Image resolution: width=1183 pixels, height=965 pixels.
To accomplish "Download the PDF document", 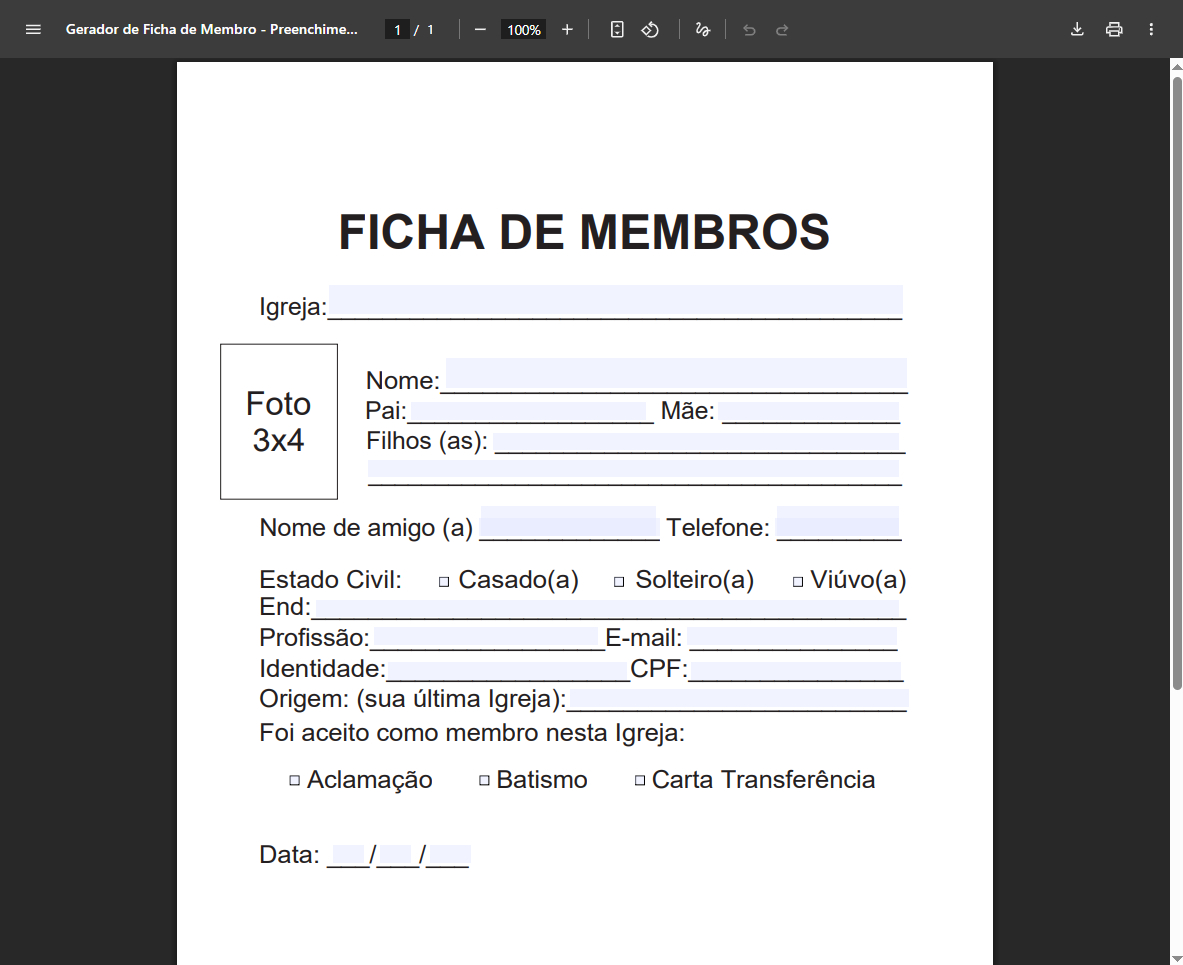I will click(1076, 29).
